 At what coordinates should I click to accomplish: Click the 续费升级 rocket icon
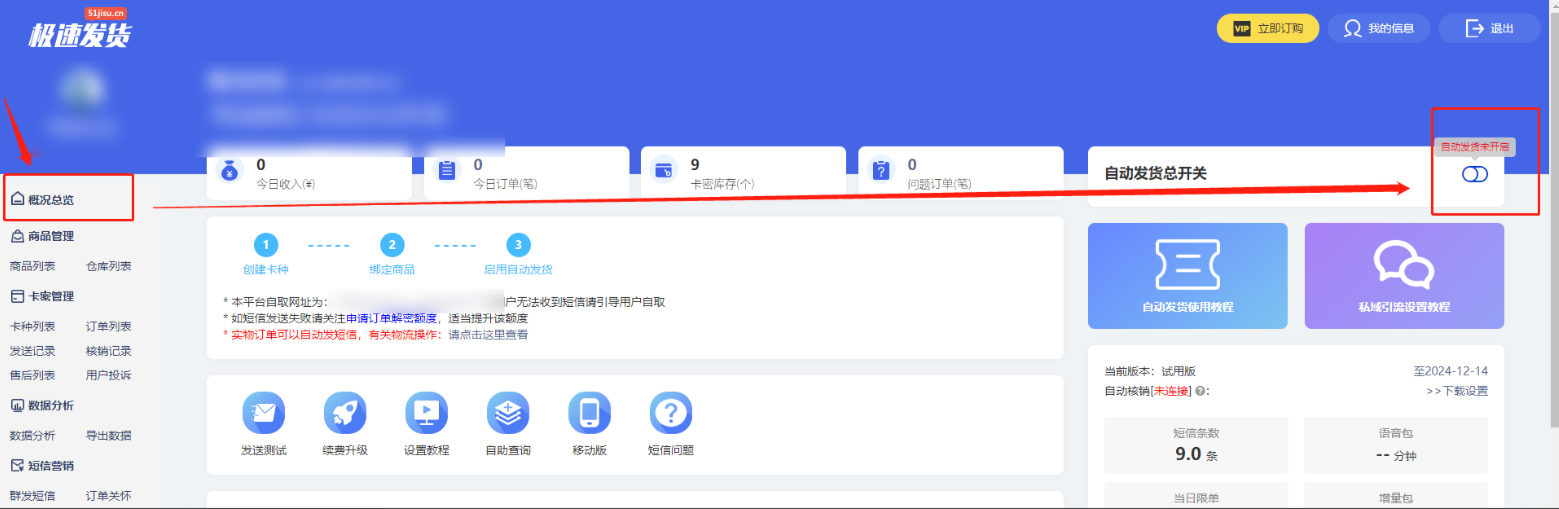pyautogui.click(x=345, y=412)
